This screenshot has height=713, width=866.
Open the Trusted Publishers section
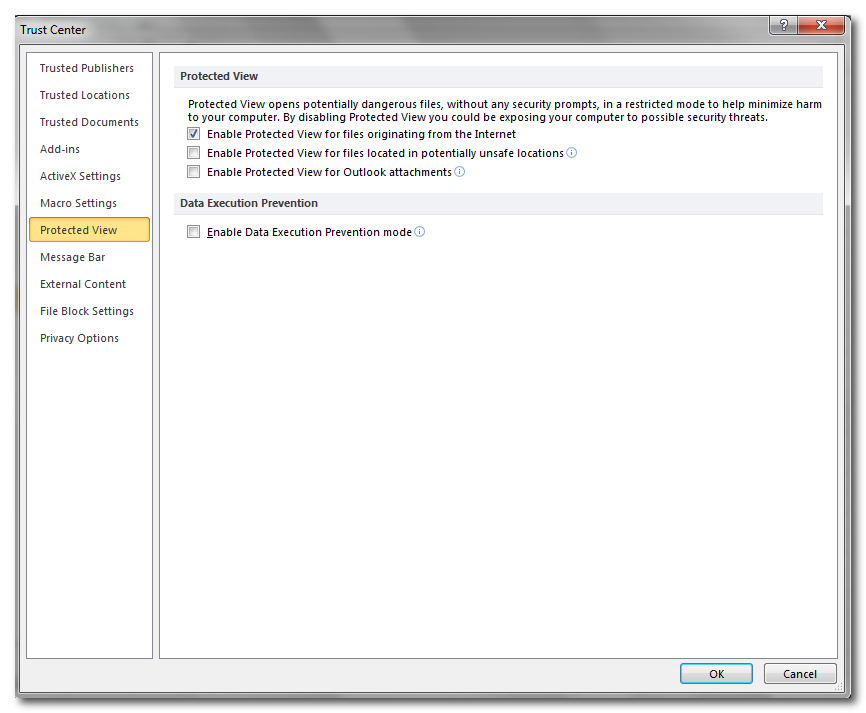click(x=87, y=68)
